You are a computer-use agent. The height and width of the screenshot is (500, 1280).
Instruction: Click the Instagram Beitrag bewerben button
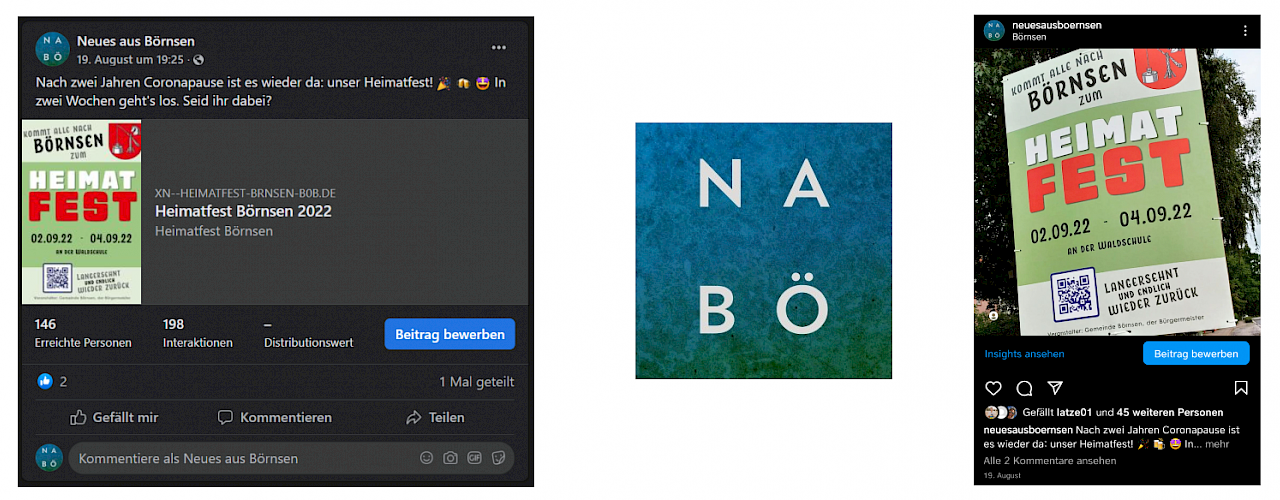point(1196,354)
